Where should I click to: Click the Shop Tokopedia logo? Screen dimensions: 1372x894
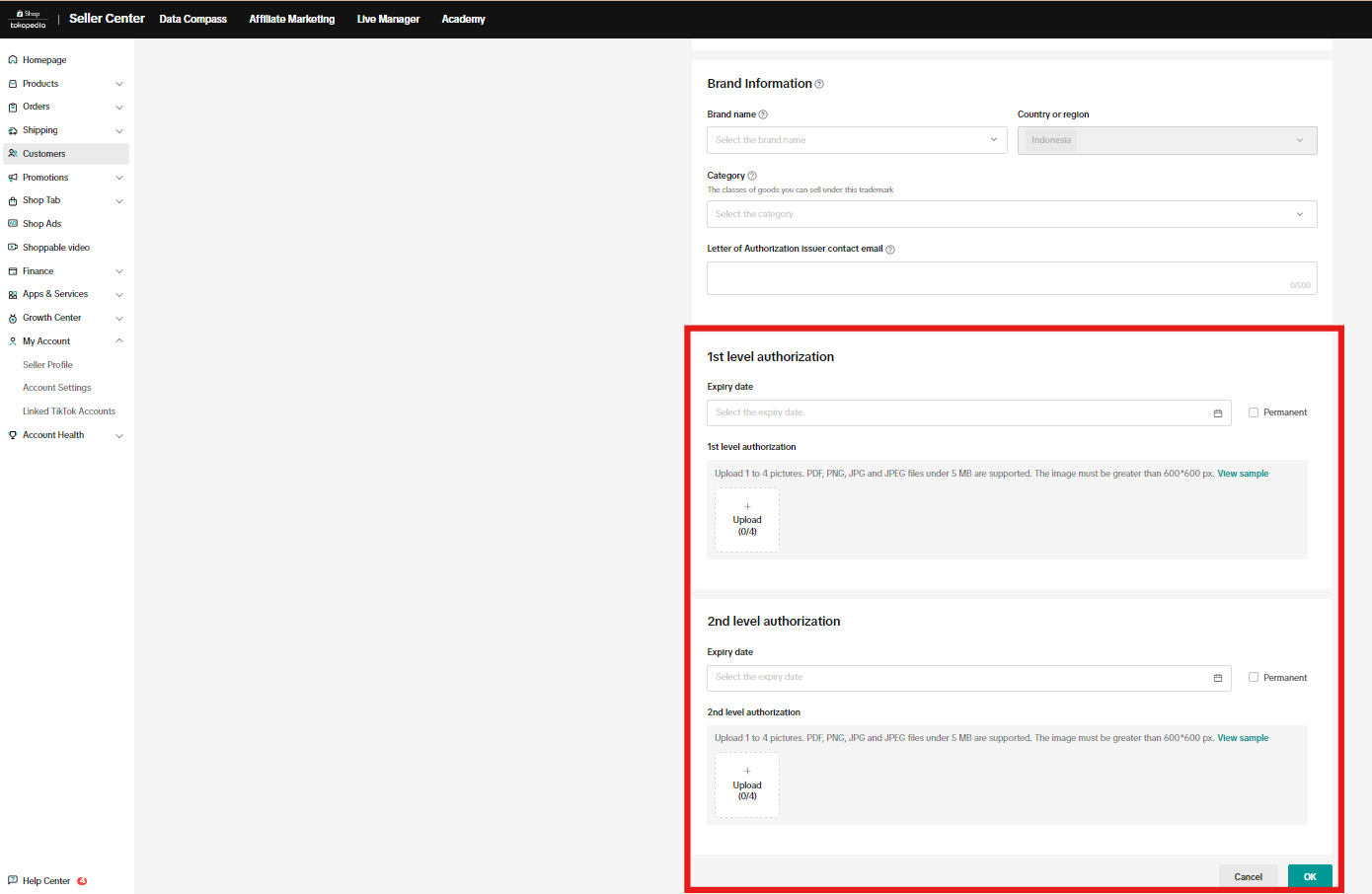pos(29,19)
